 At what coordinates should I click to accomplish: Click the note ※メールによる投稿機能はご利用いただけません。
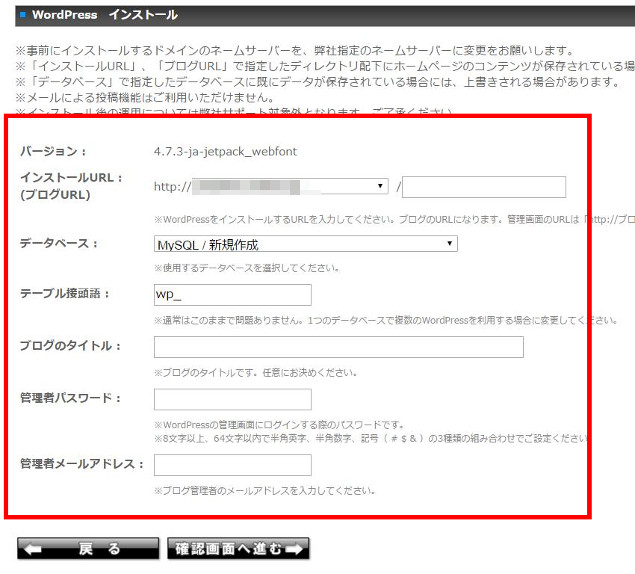tap(146, 98)
